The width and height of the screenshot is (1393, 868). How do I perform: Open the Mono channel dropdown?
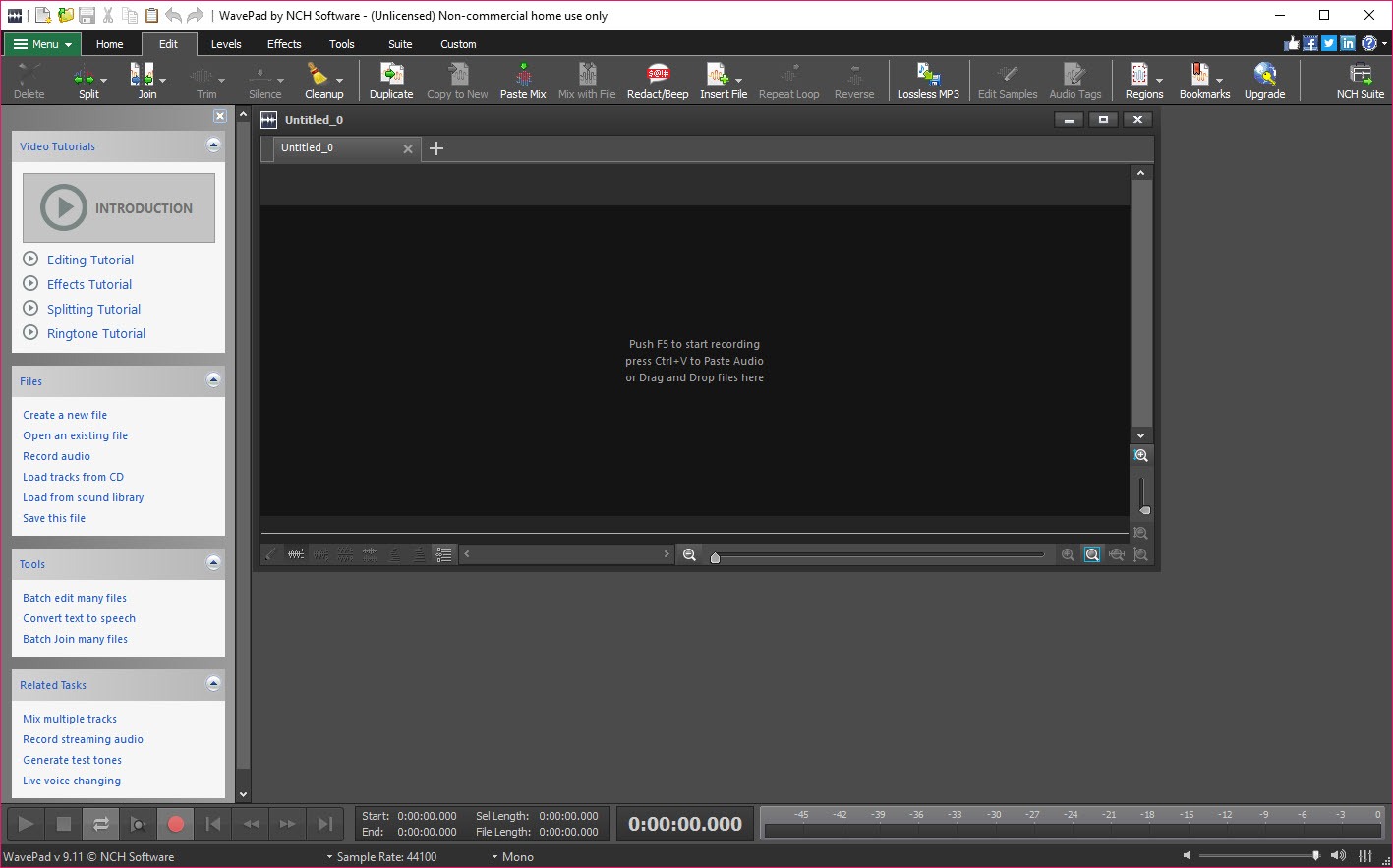point(512,857)
